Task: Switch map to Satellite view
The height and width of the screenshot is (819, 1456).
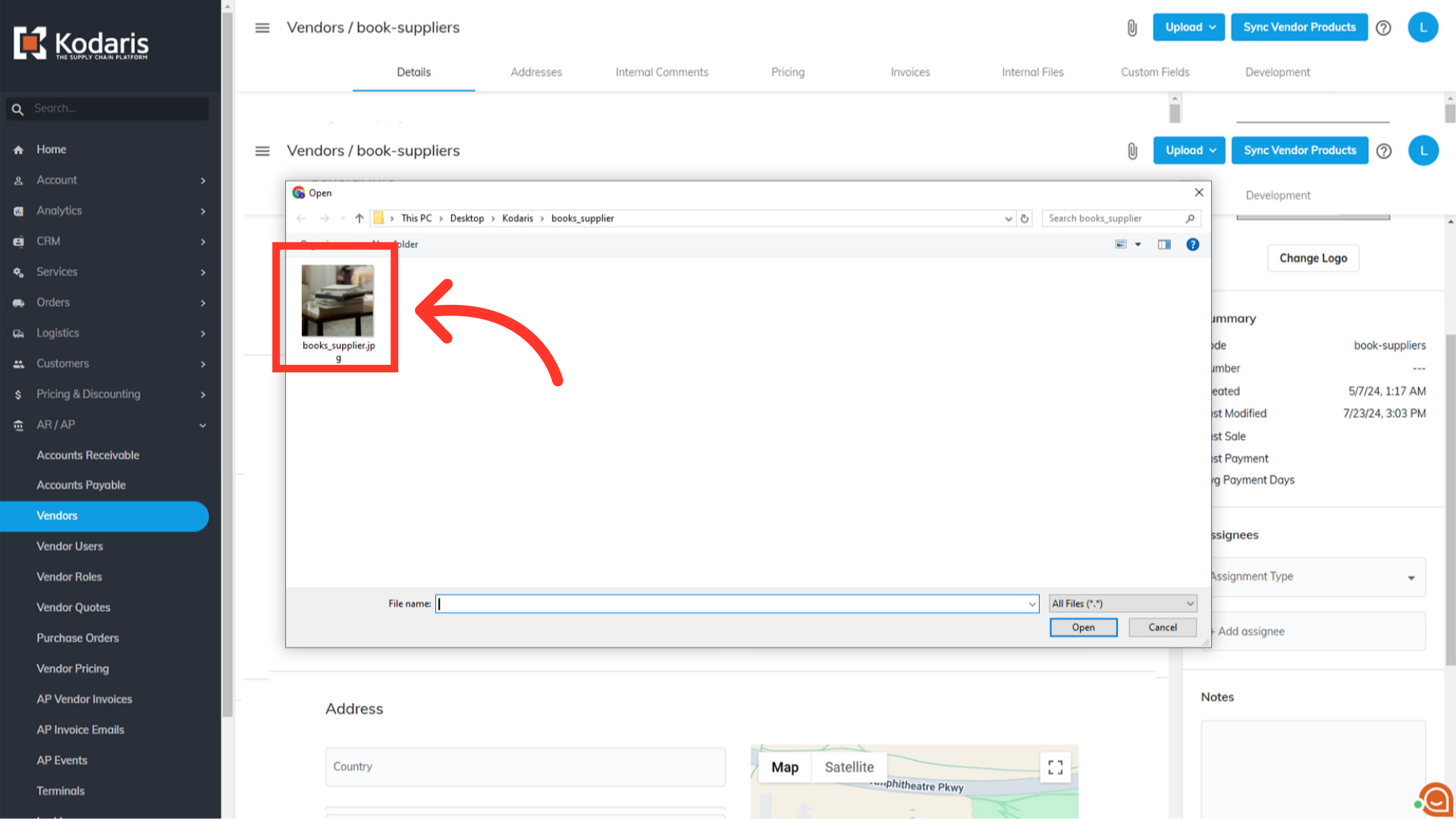Action: (x=849, y=767)
